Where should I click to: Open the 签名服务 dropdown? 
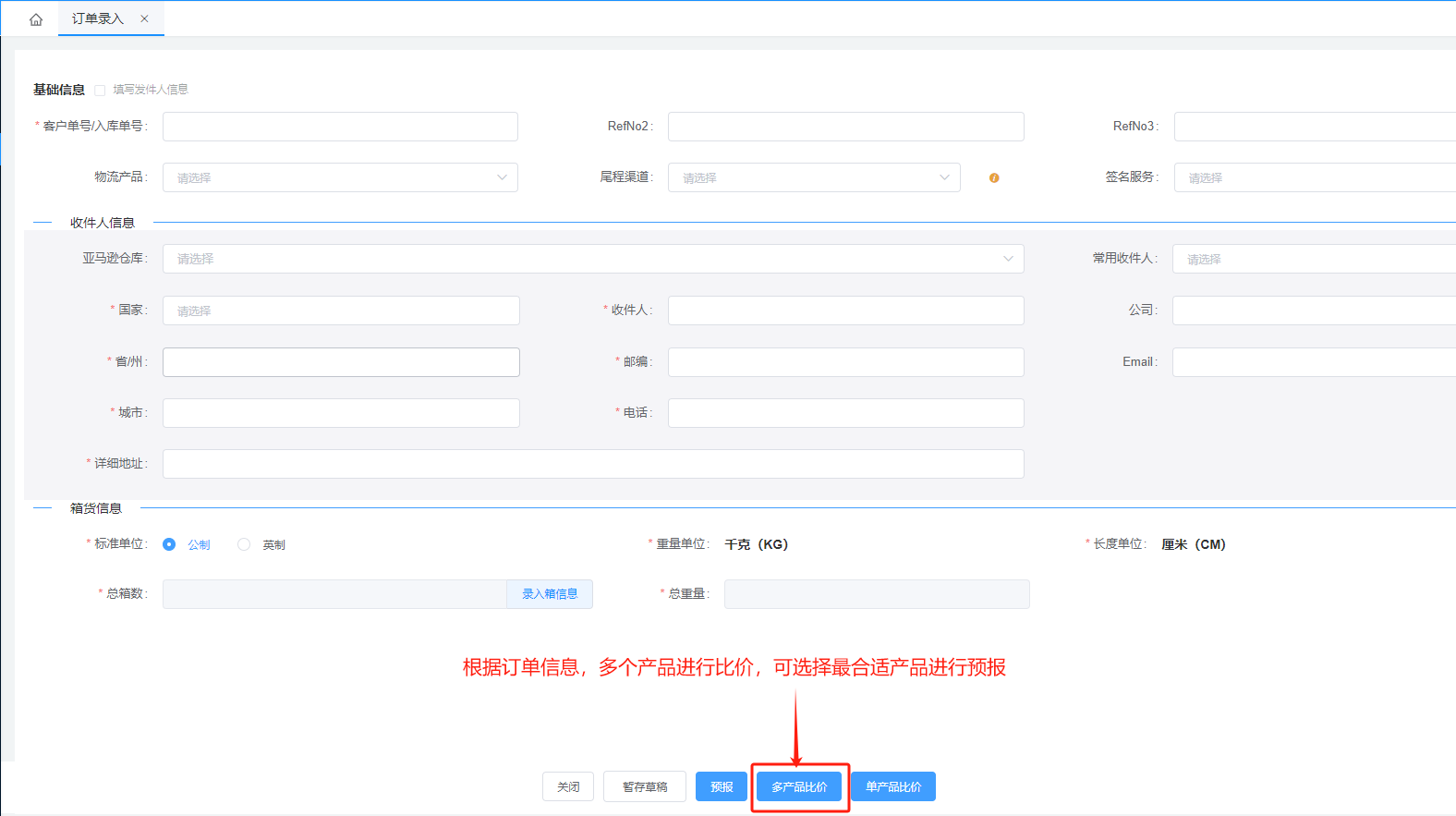[x=1315, y=177]
